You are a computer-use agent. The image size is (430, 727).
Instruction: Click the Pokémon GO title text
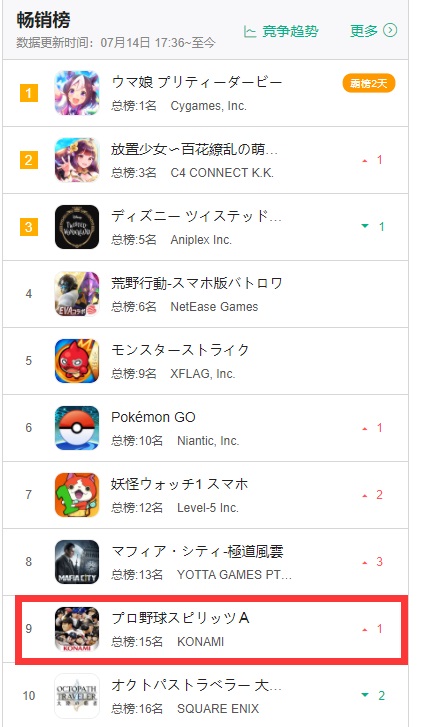coord(153,417)
